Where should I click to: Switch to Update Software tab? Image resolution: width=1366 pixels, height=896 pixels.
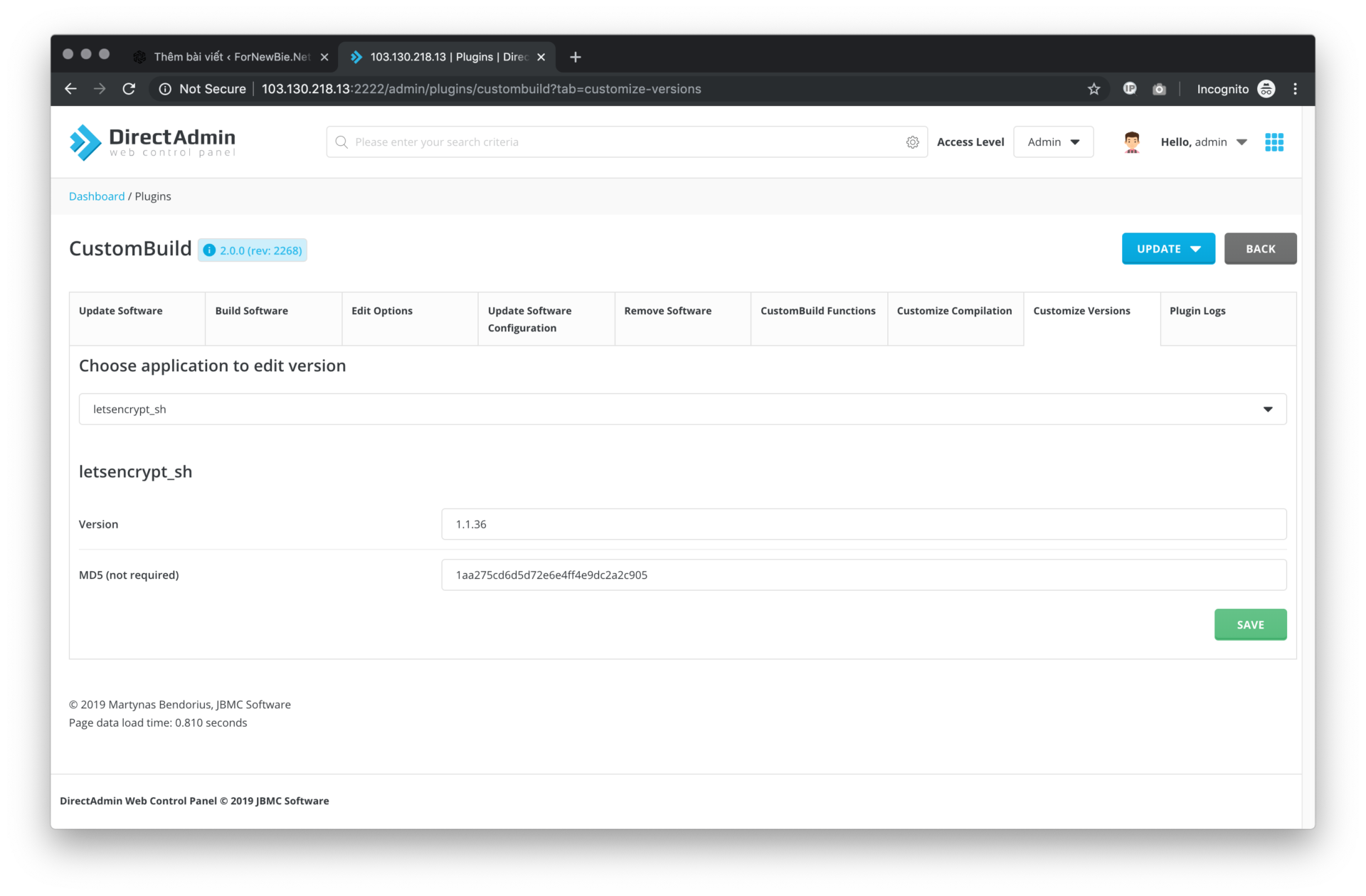click(x=137, y=319)
